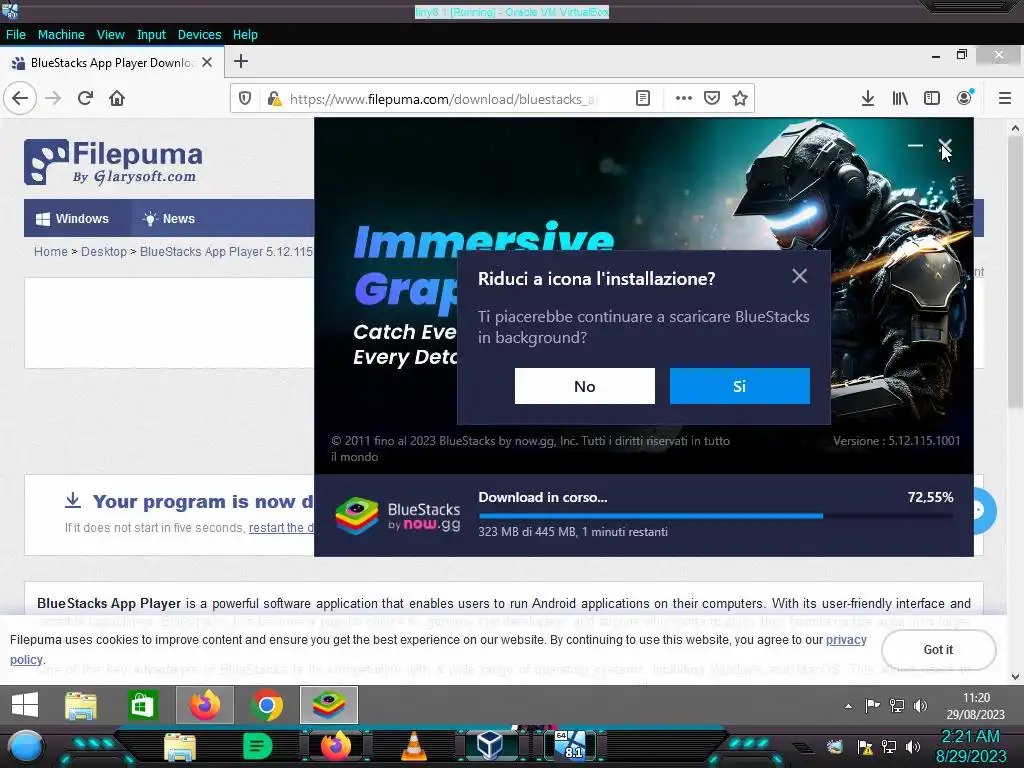Click the No button in dialog

click(x=584, y=386)
